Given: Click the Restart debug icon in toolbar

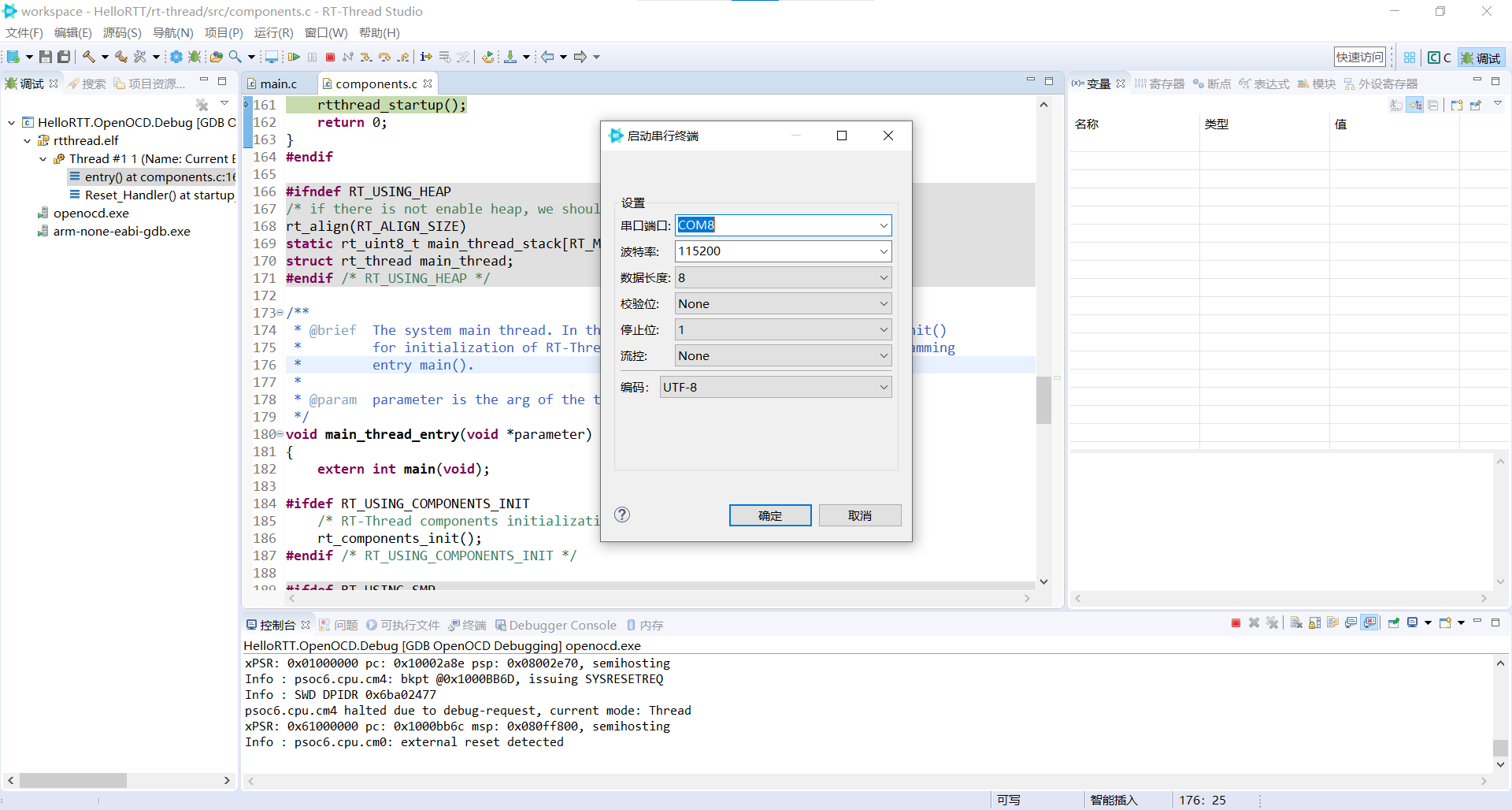Looking at the screenshot, I should [x=488, y=57].
